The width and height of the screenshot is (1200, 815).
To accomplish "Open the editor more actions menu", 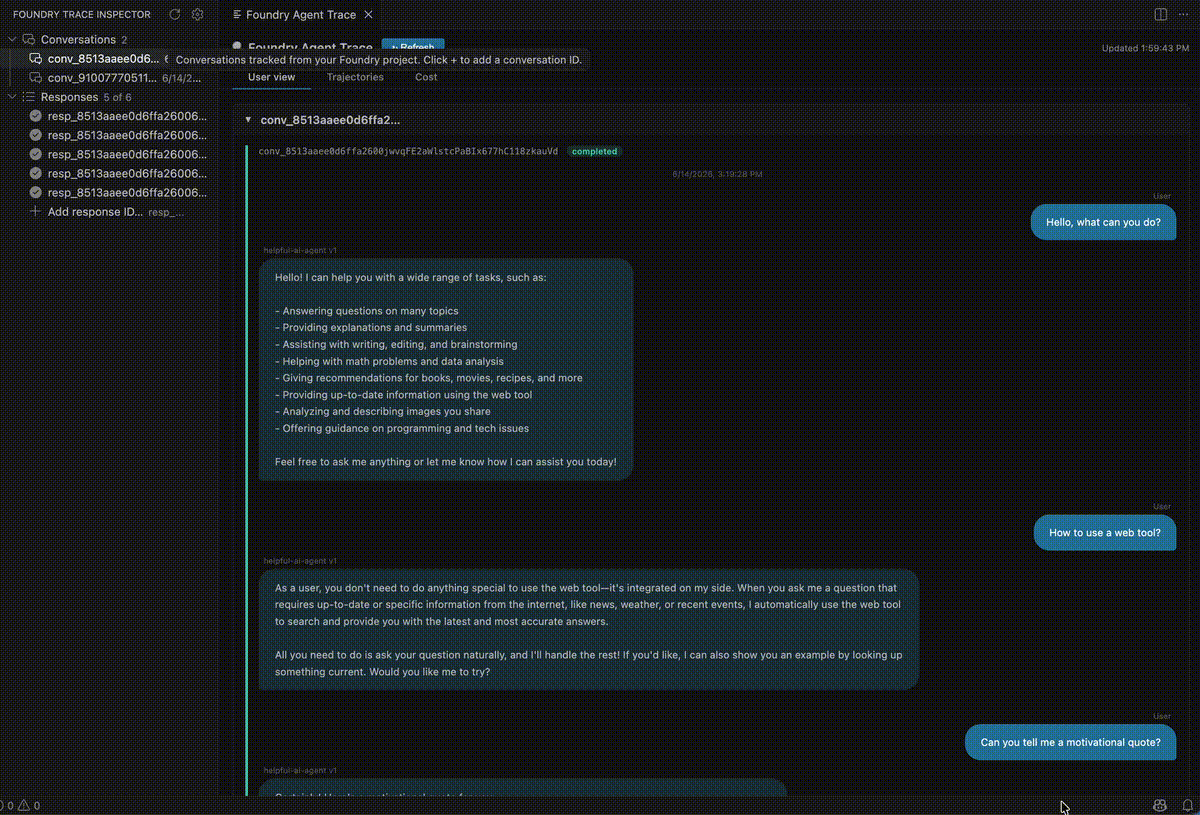I will [x=1184, y=15].
